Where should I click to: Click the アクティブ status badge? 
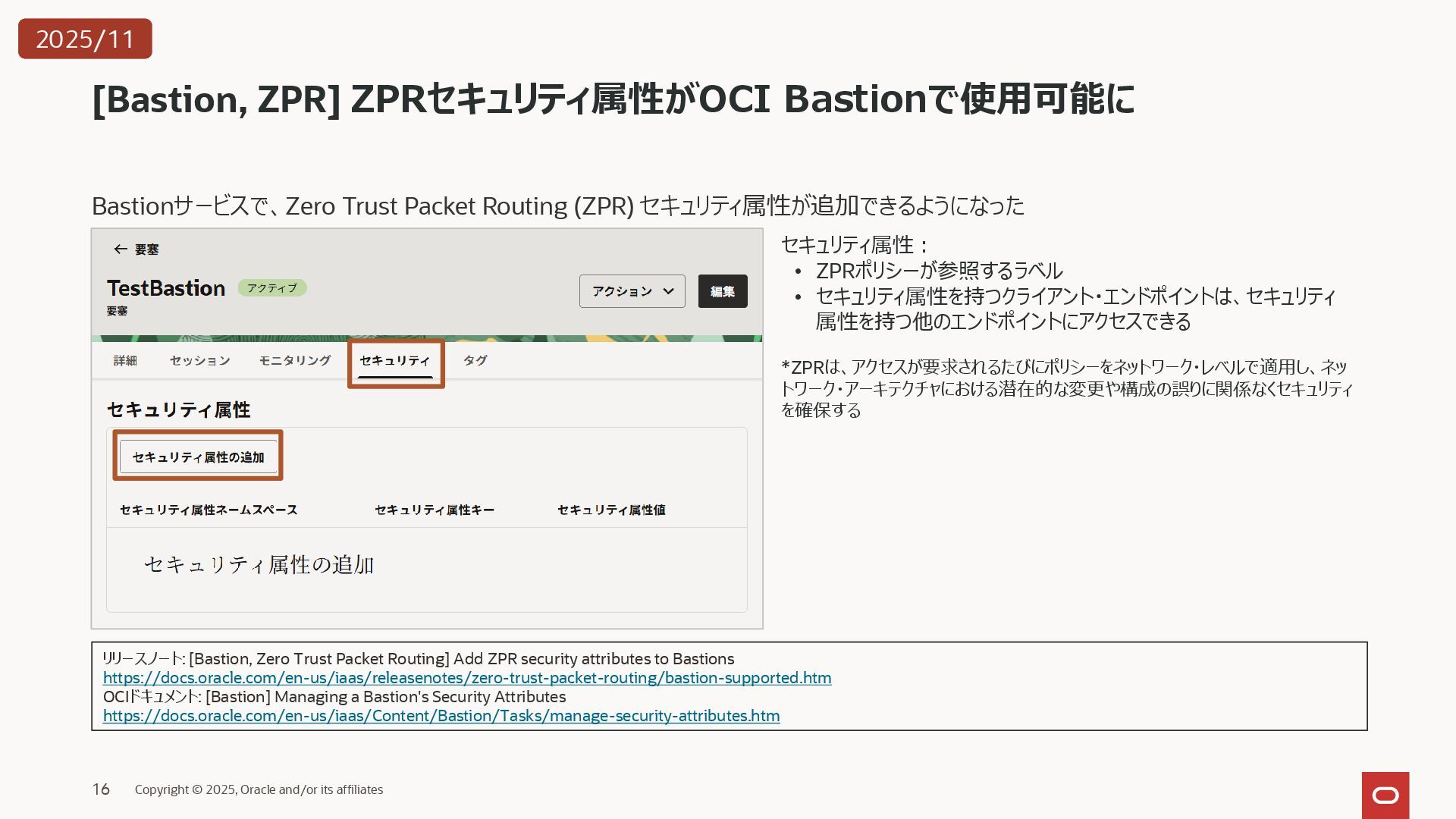[271, 288]
